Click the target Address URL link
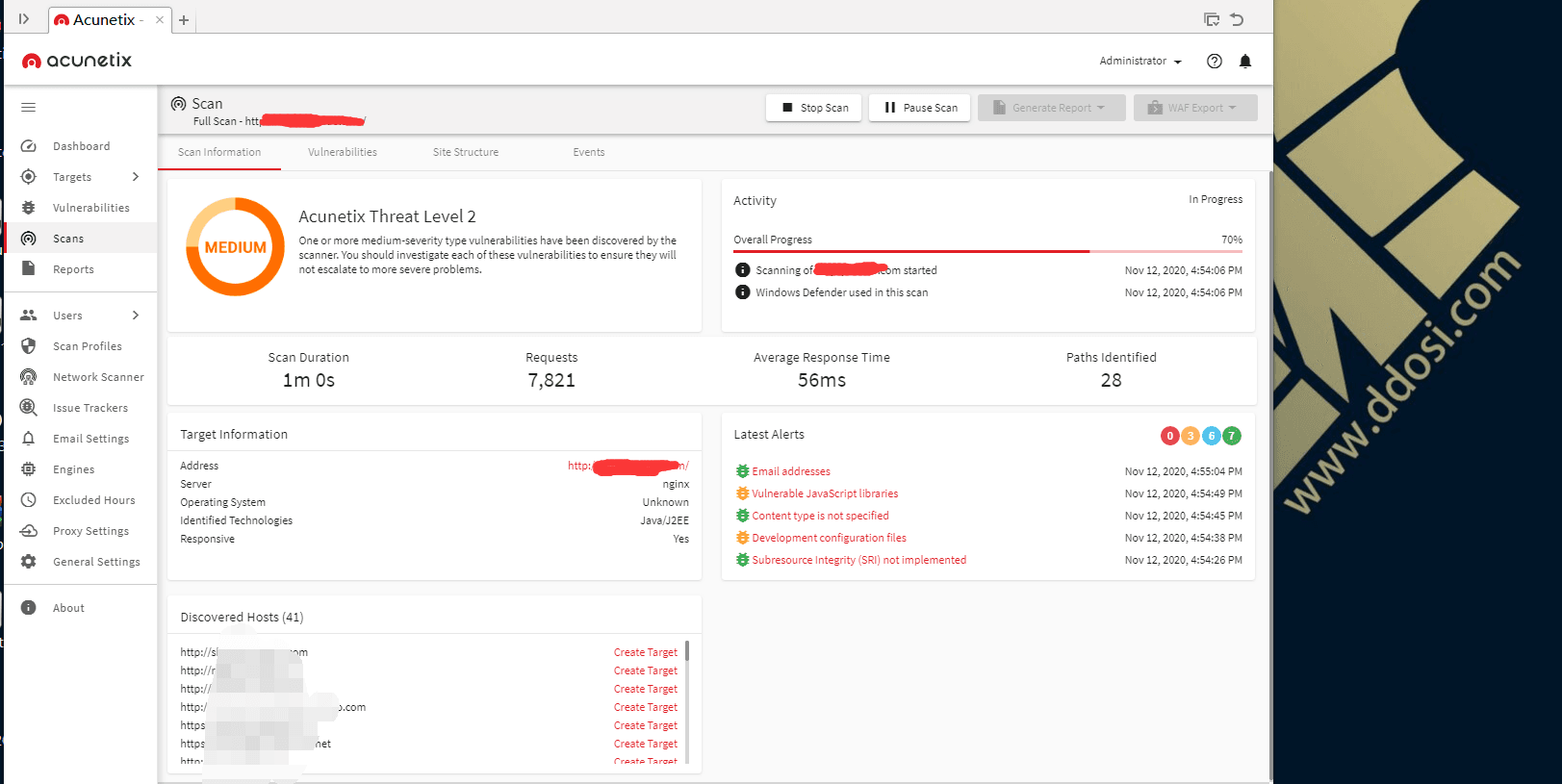Screen dimensions: 1562x784 (628, 466)
